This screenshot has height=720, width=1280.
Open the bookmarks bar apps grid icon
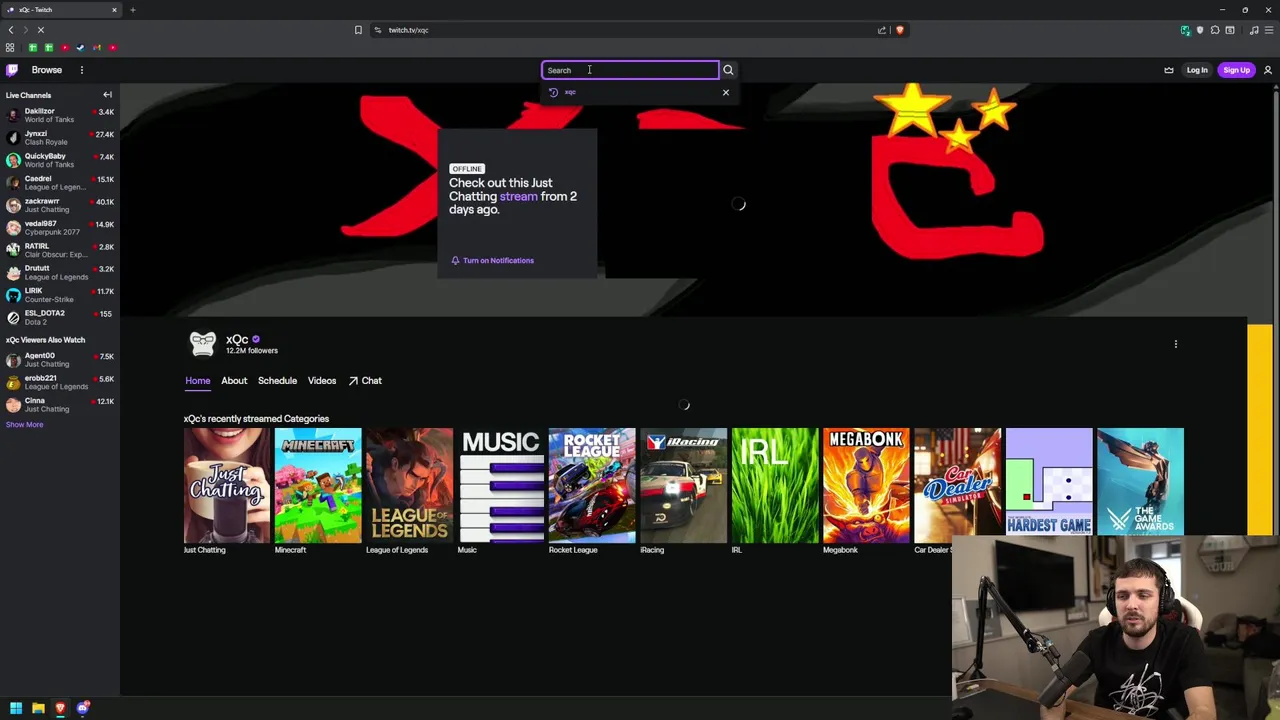pos(10,48)
